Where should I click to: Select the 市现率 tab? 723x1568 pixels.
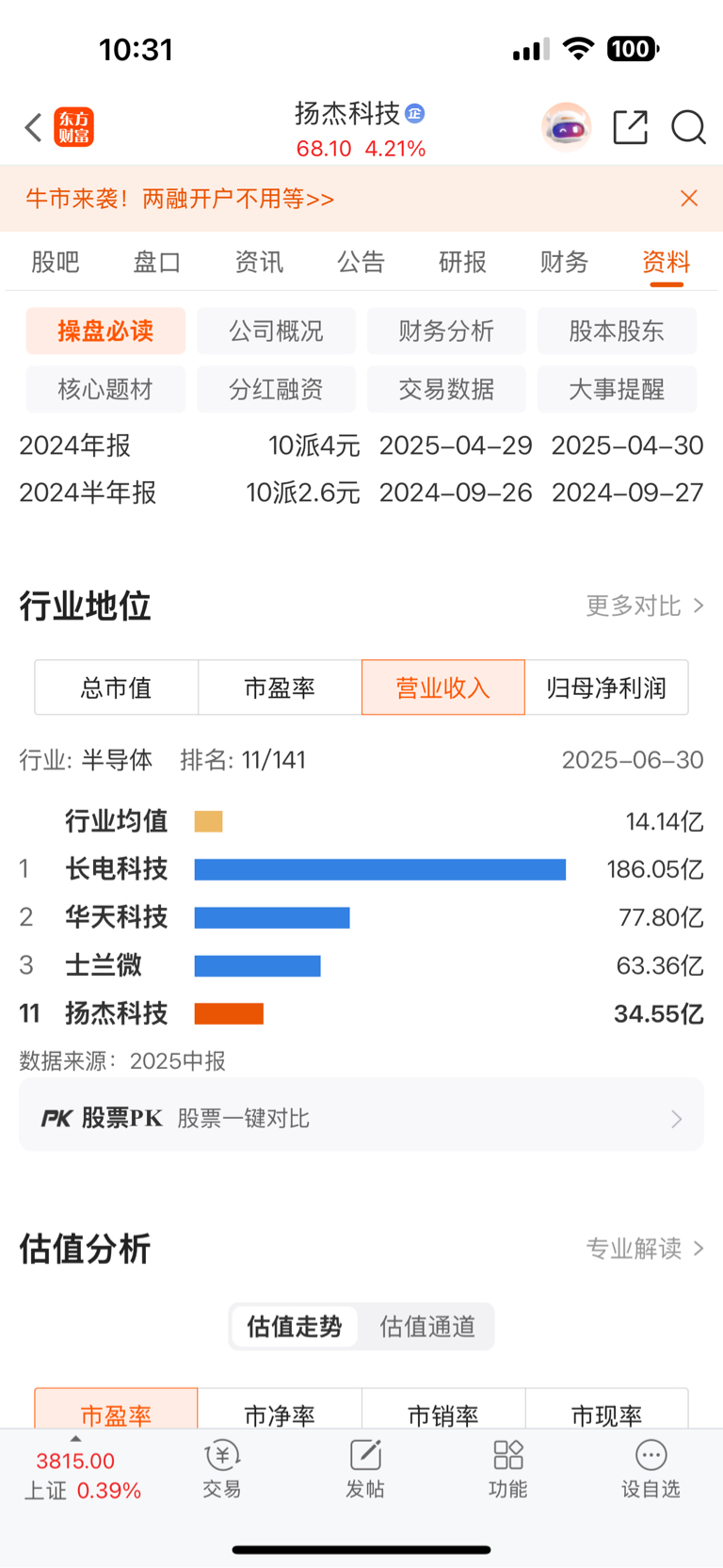click(x=606, y=1410)
